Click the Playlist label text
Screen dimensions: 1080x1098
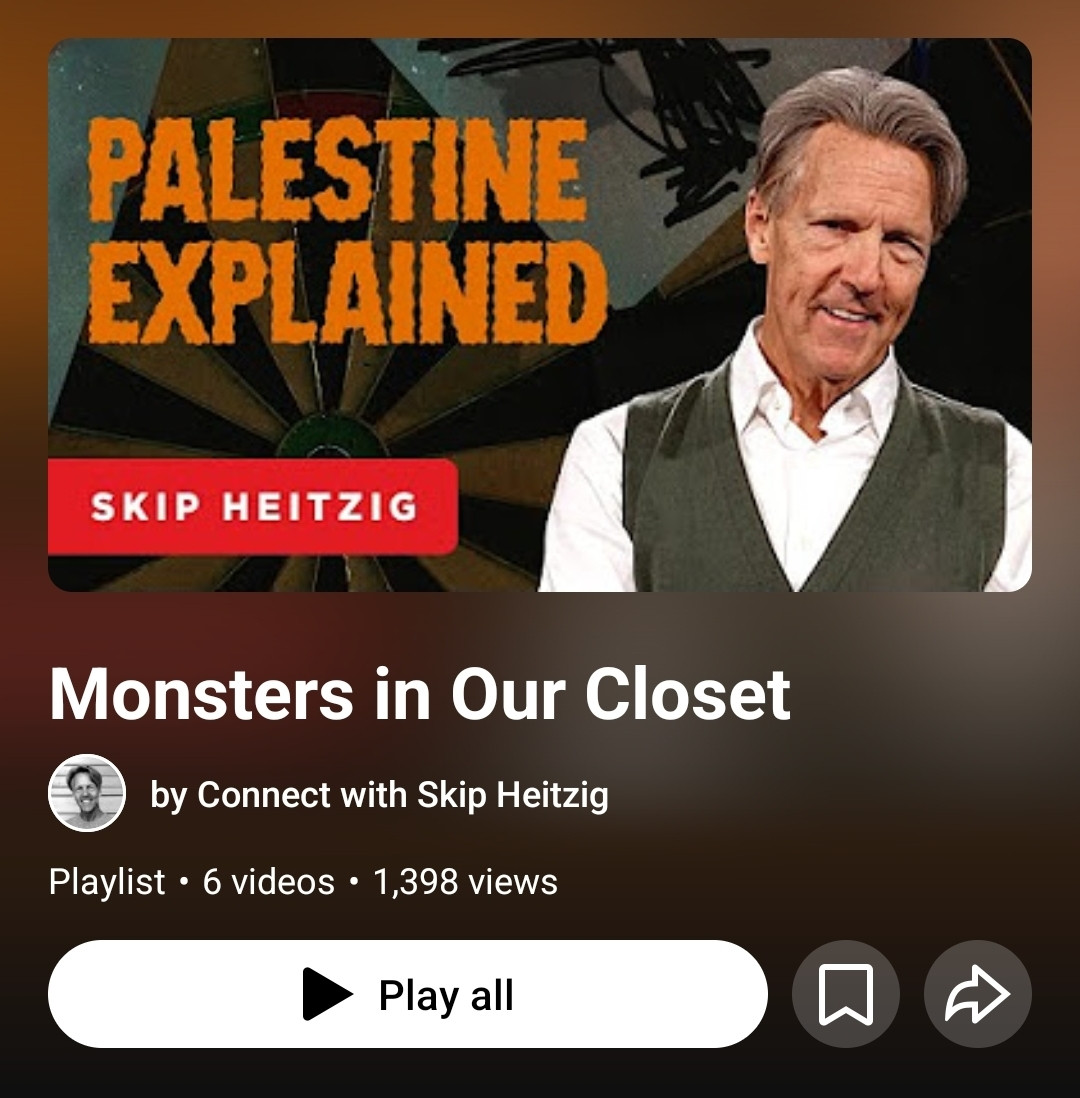point(106,881)
